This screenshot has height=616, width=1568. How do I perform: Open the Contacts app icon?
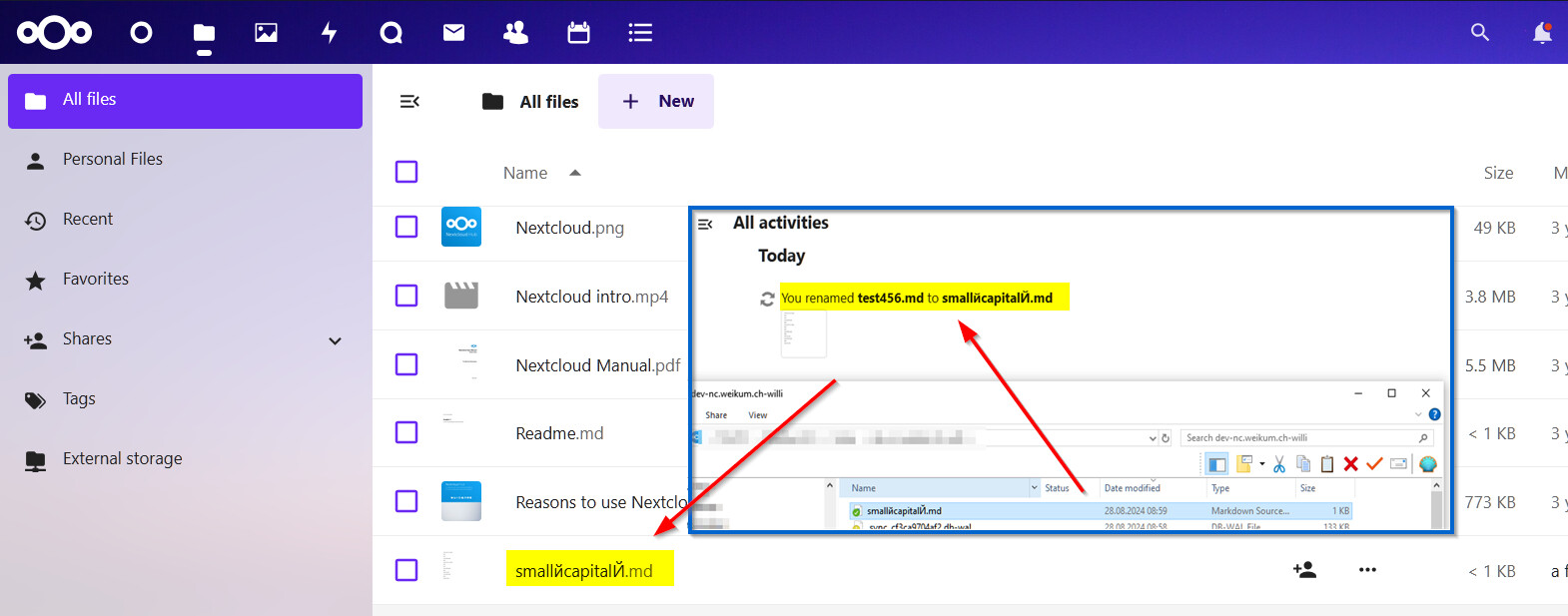click(x=515, y=33)
